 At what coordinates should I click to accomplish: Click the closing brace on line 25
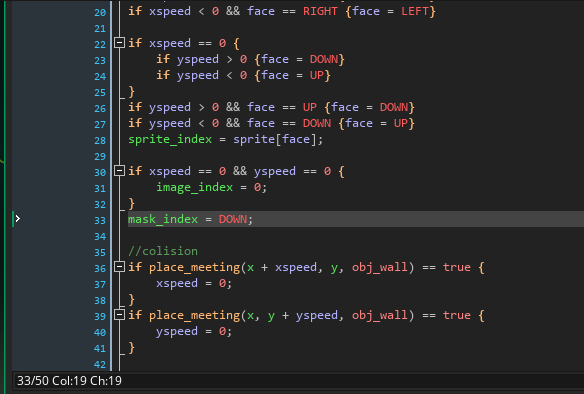pyautogui.click(x=131, y=92)
